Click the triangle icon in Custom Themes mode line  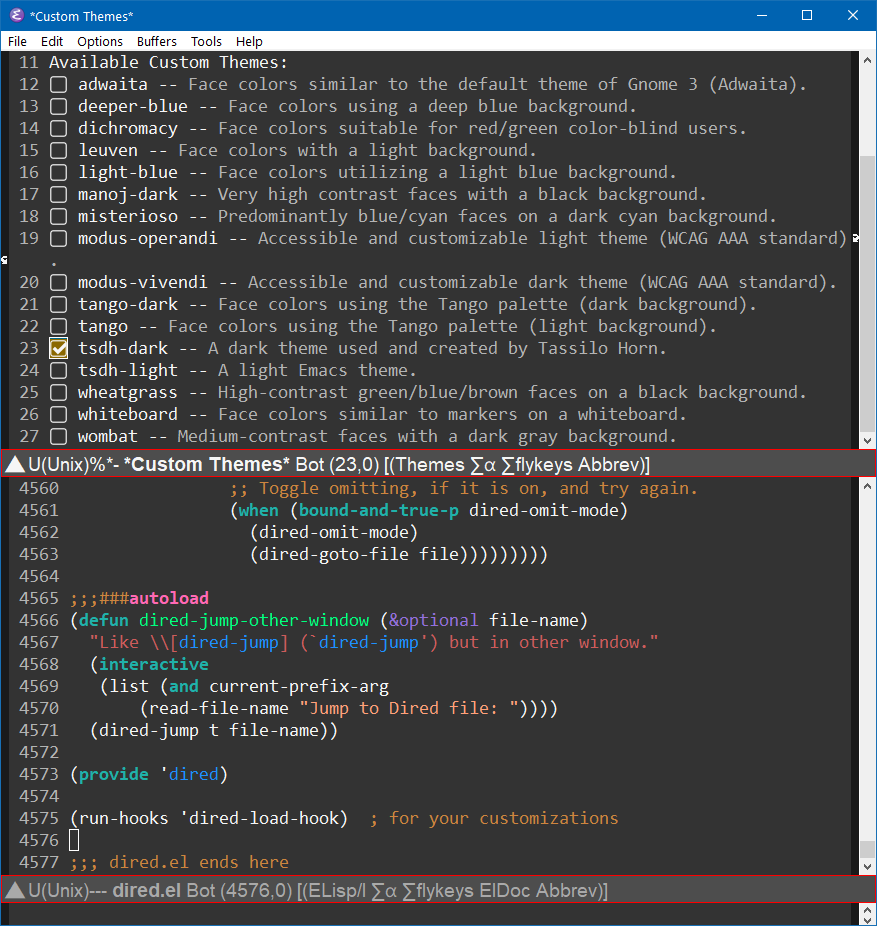point(15,464)
